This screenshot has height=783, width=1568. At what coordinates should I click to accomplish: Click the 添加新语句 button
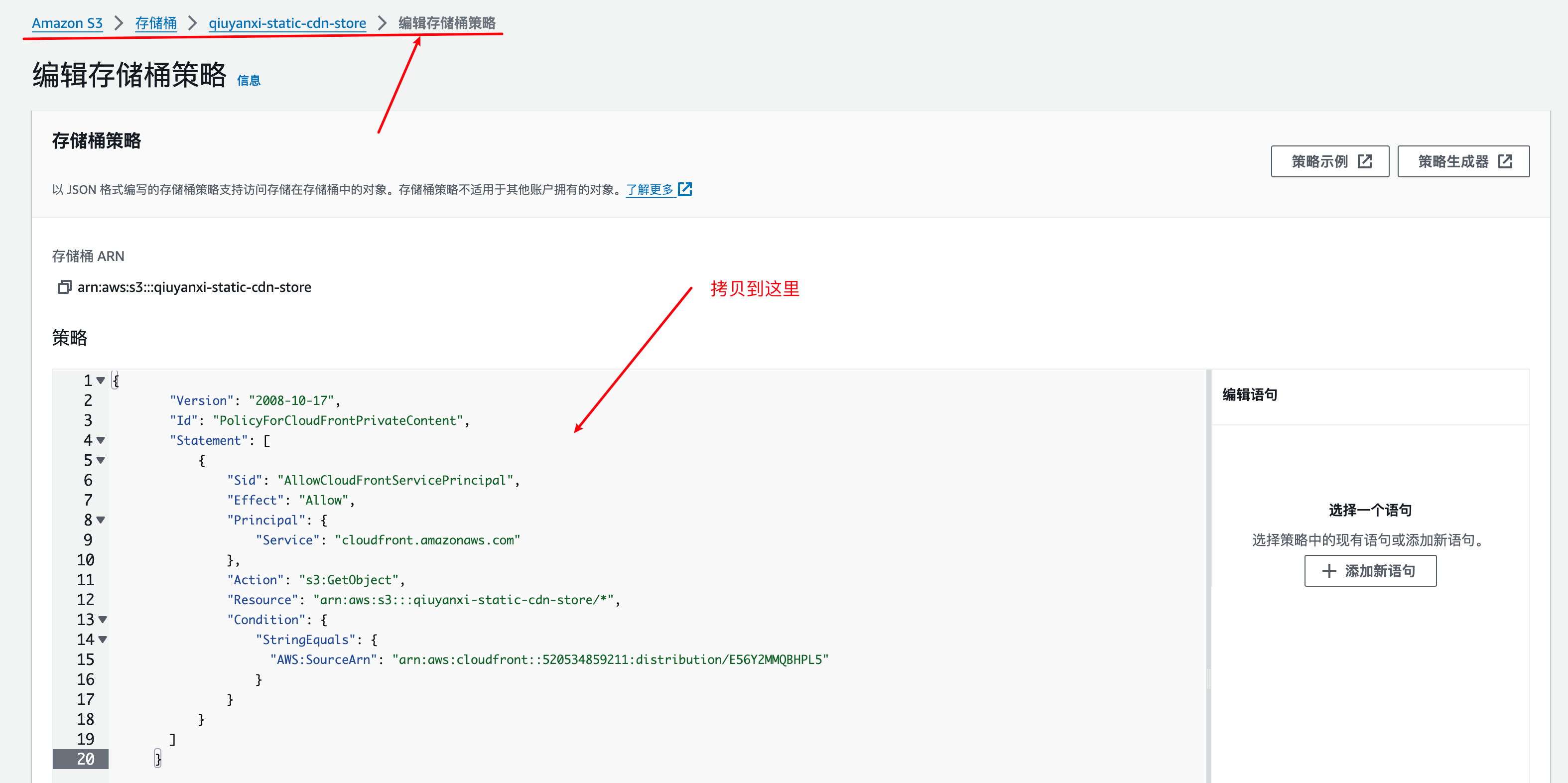coord(1370,570)
